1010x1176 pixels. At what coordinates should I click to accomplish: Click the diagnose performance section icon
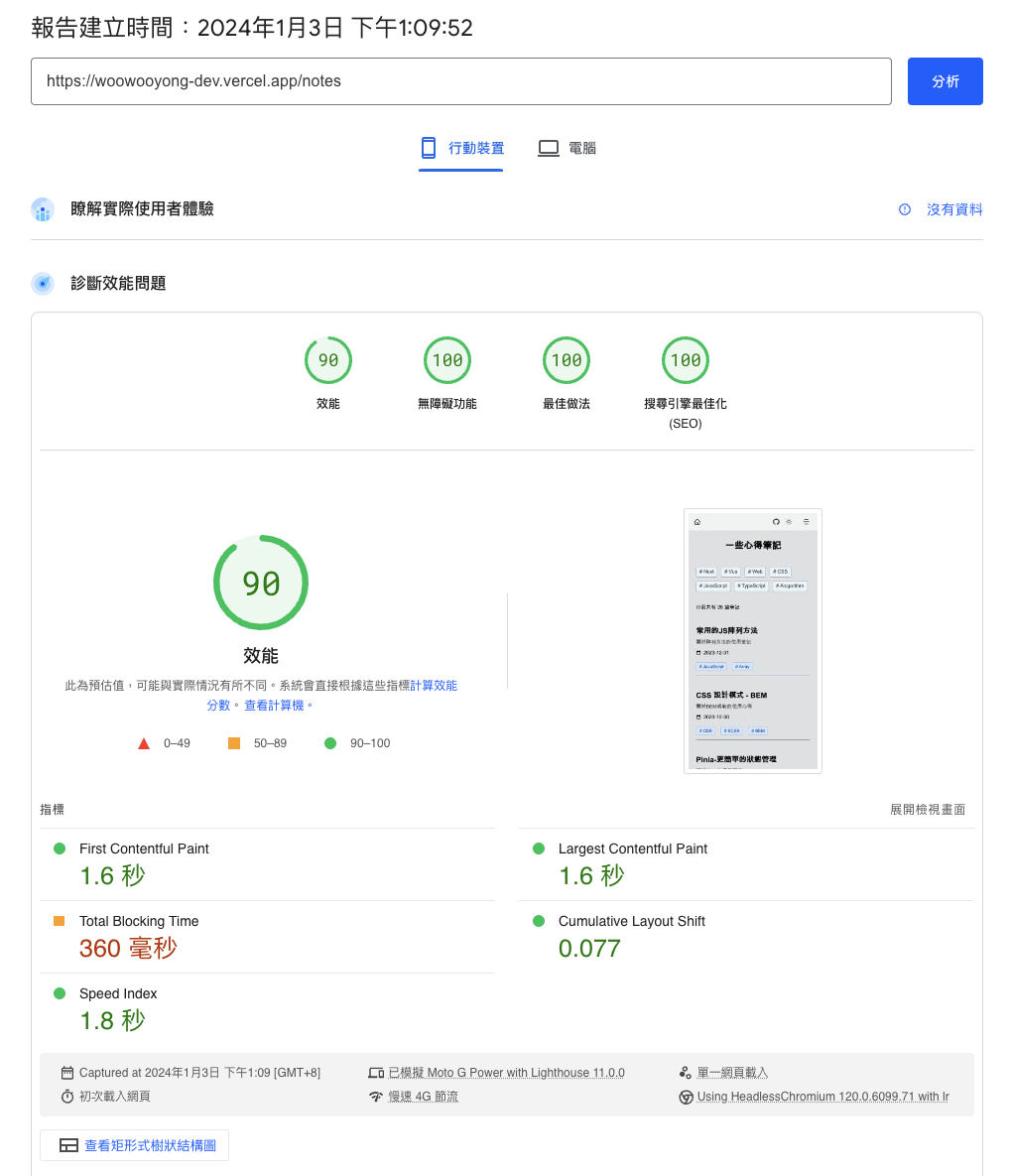point(43,284)
